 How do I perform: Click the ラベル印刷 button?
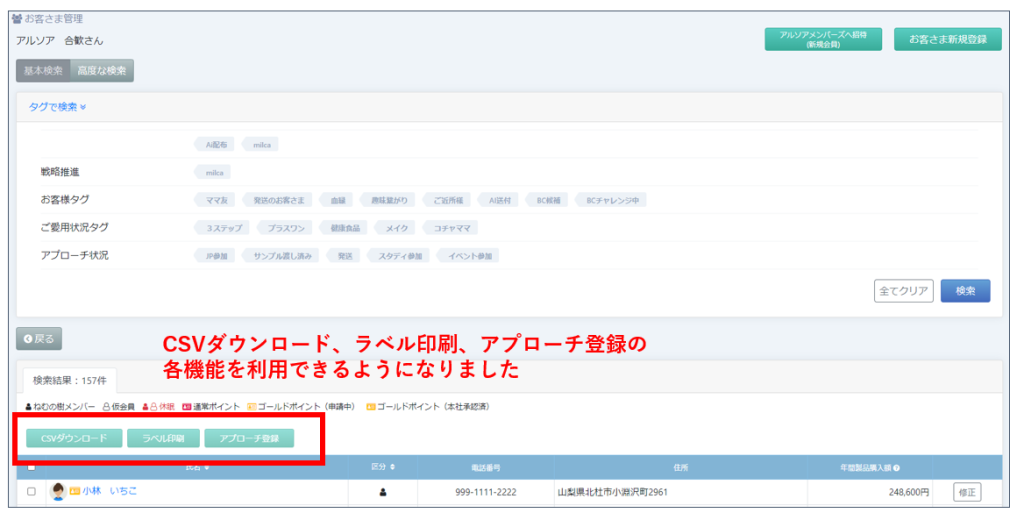163,438
